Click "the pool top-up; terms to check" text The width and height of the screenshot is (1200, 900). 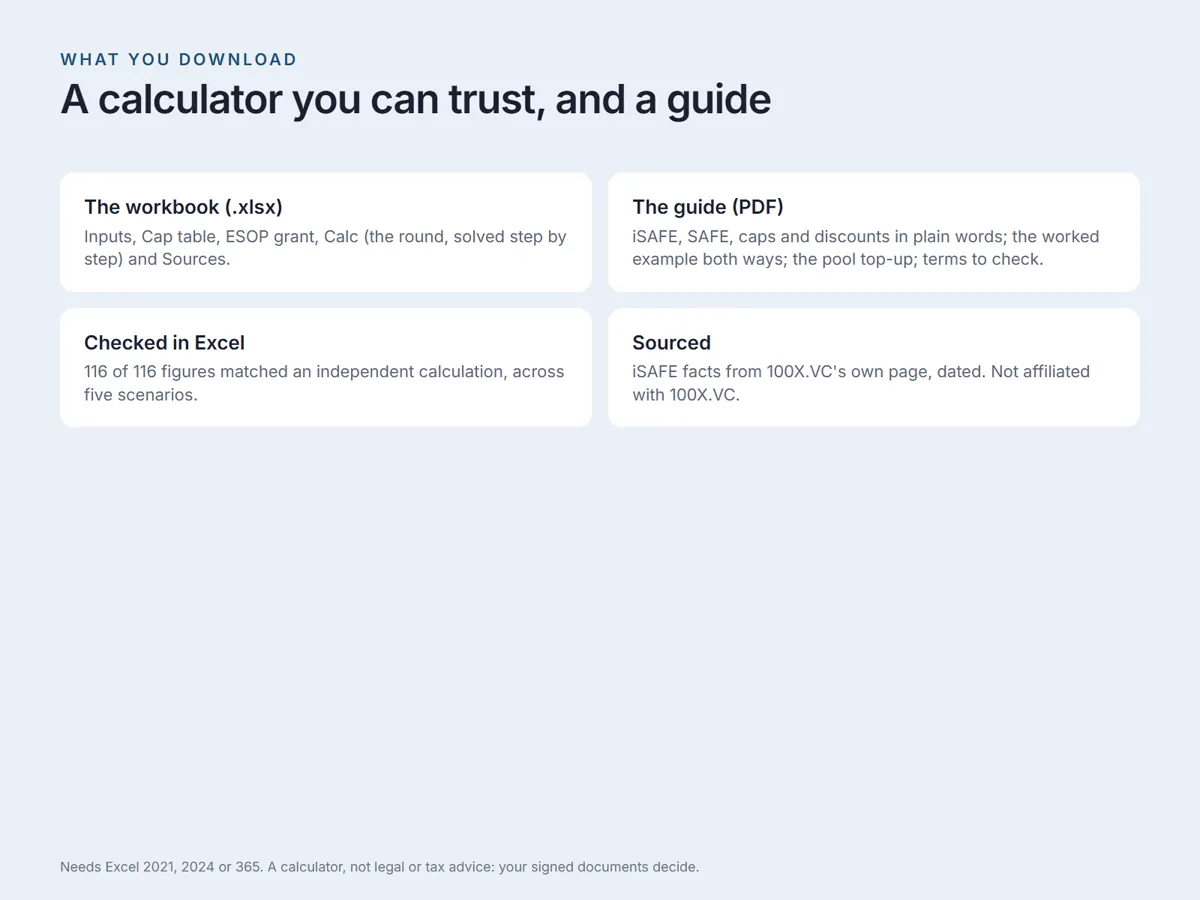click(x=917, y=259)
